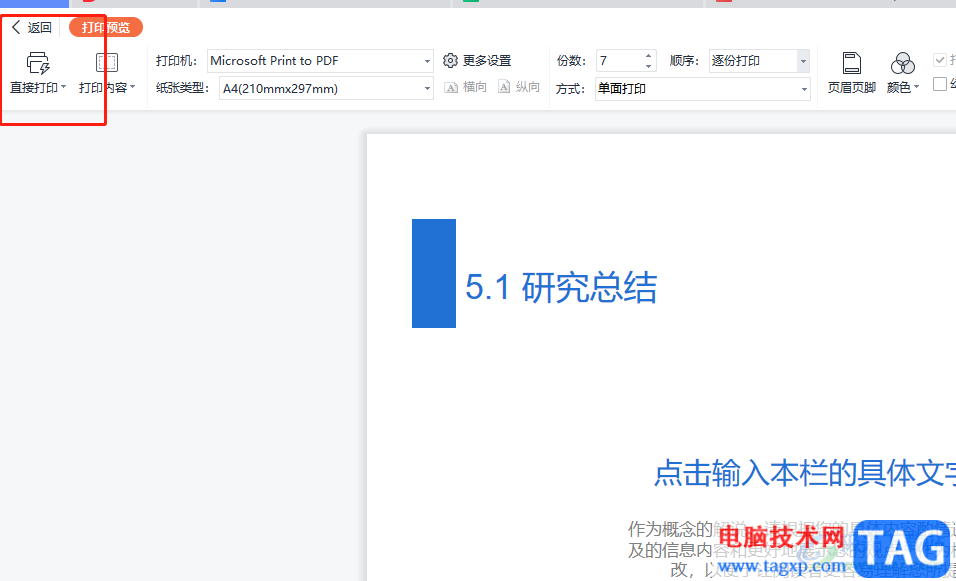The width and height of the screenshot is (956, 581).
Task: Toggle the upper checked checkbox at right edge
Action: [x=940, y=60]
